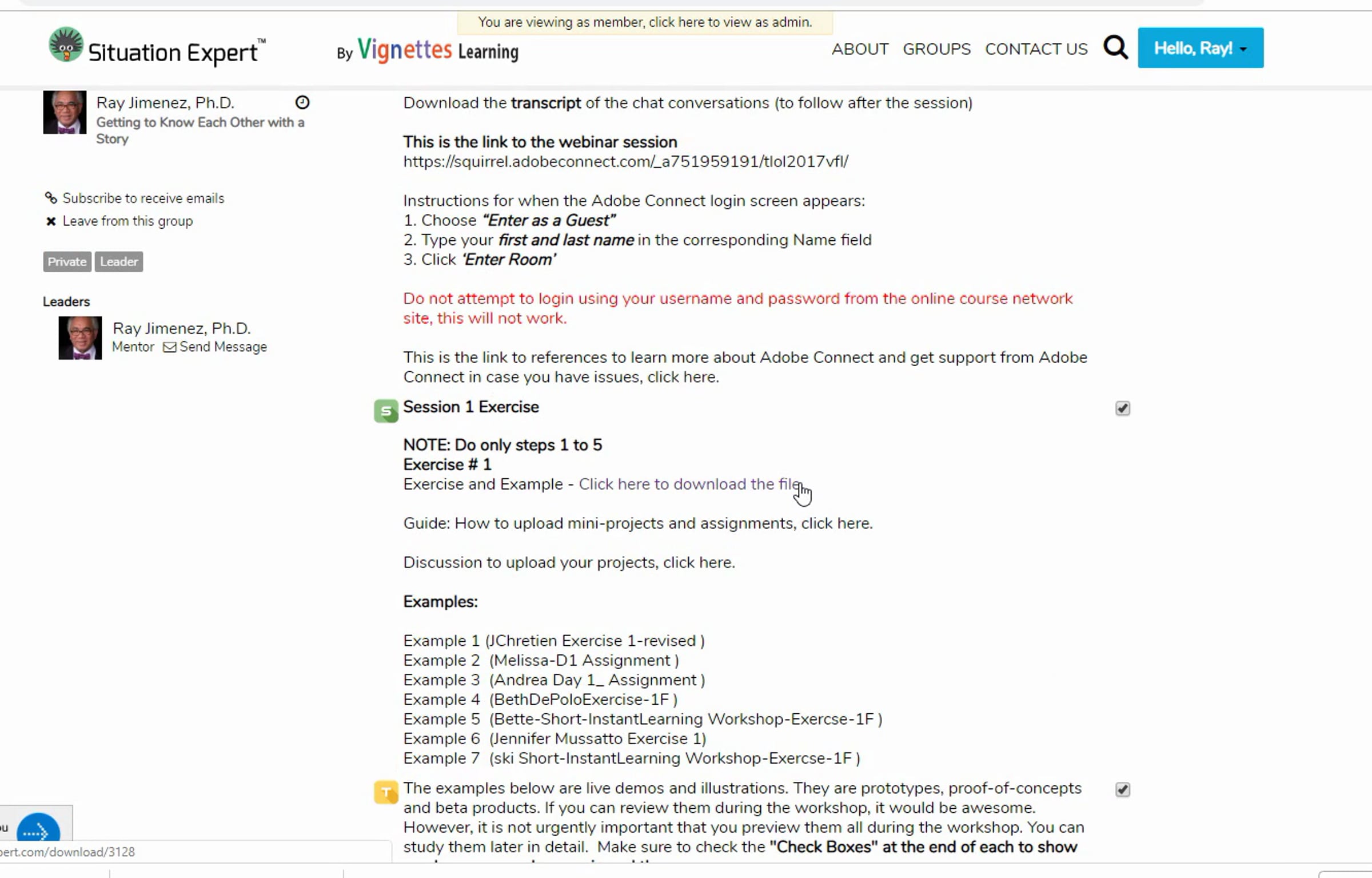The width and height of the screenshot is (1372, 878).
Task: Open the Adobe Connect webinar session URL
Action: pyautogui.click(x=625, y=162)
